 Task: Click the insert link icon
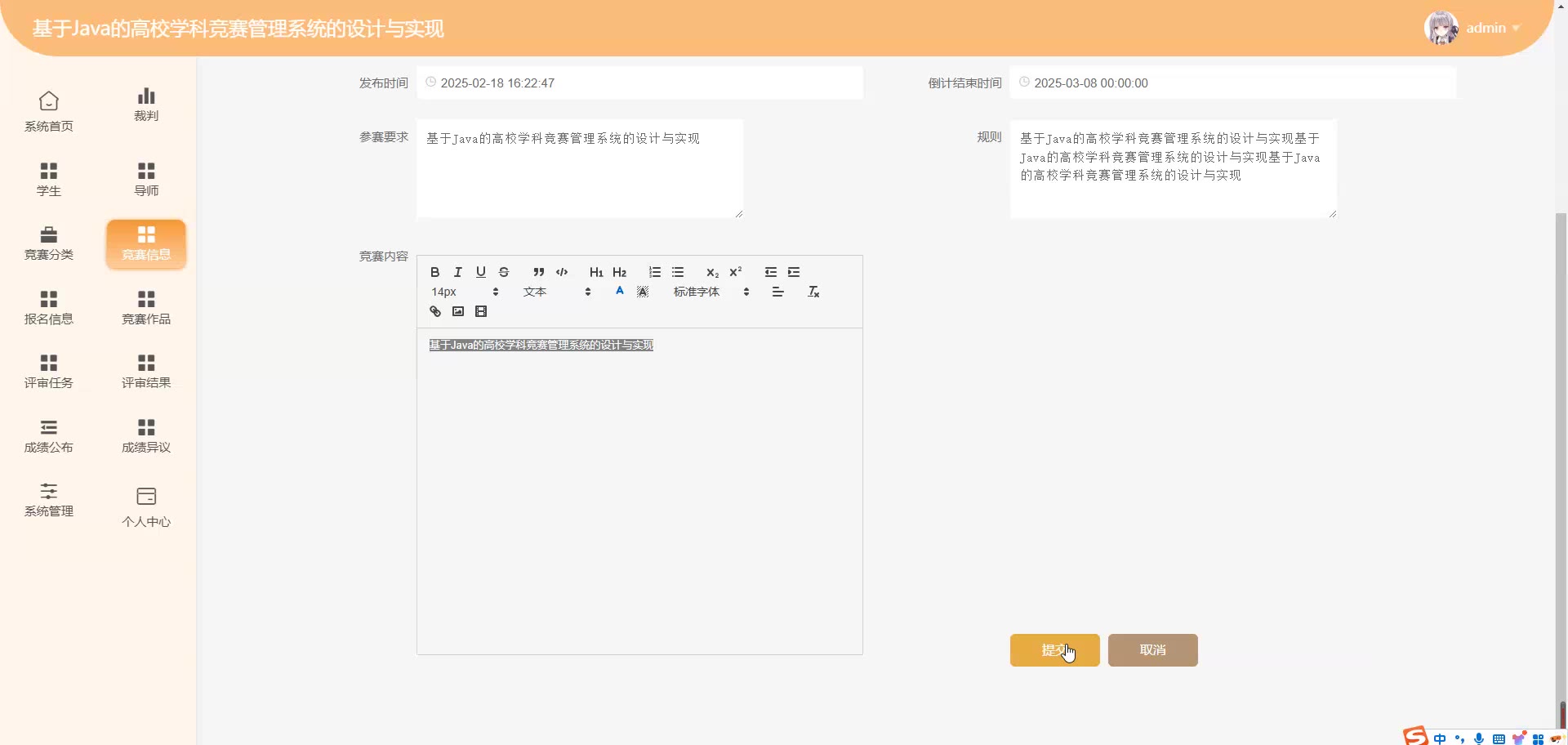click(435, 311)
